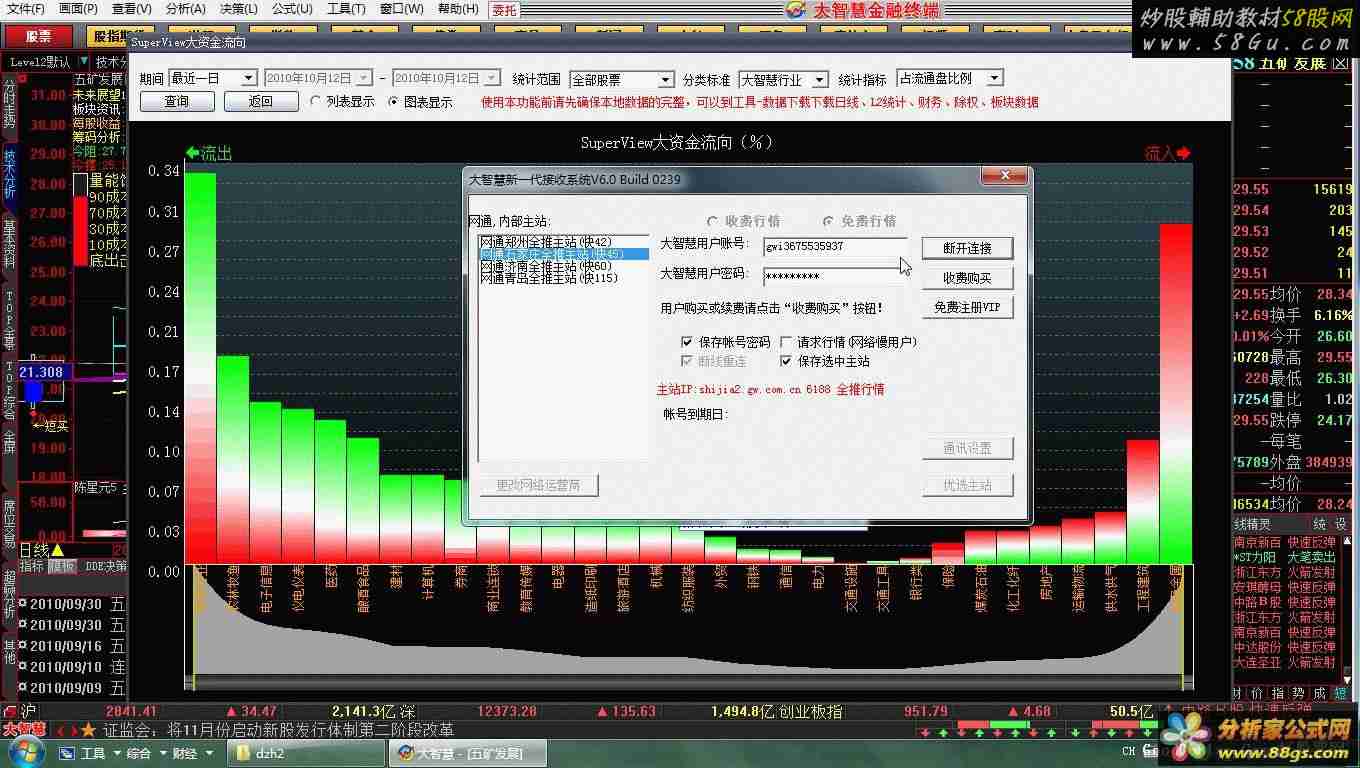The height and width of the screenshot is (768, 1360).
Task: Click the horizontal scrollbar below the chart
Action: coord(689,684)
